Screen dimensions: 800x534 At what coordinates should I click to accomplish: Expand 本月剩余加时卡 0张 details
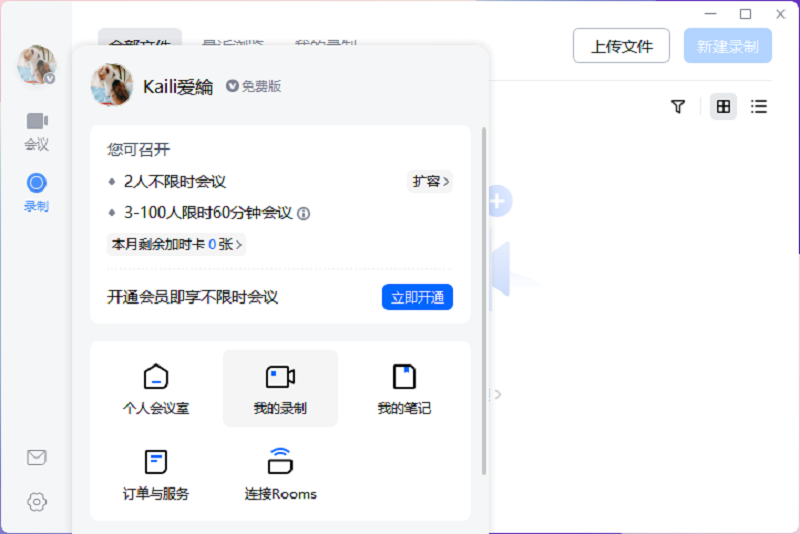pos(176,244)
